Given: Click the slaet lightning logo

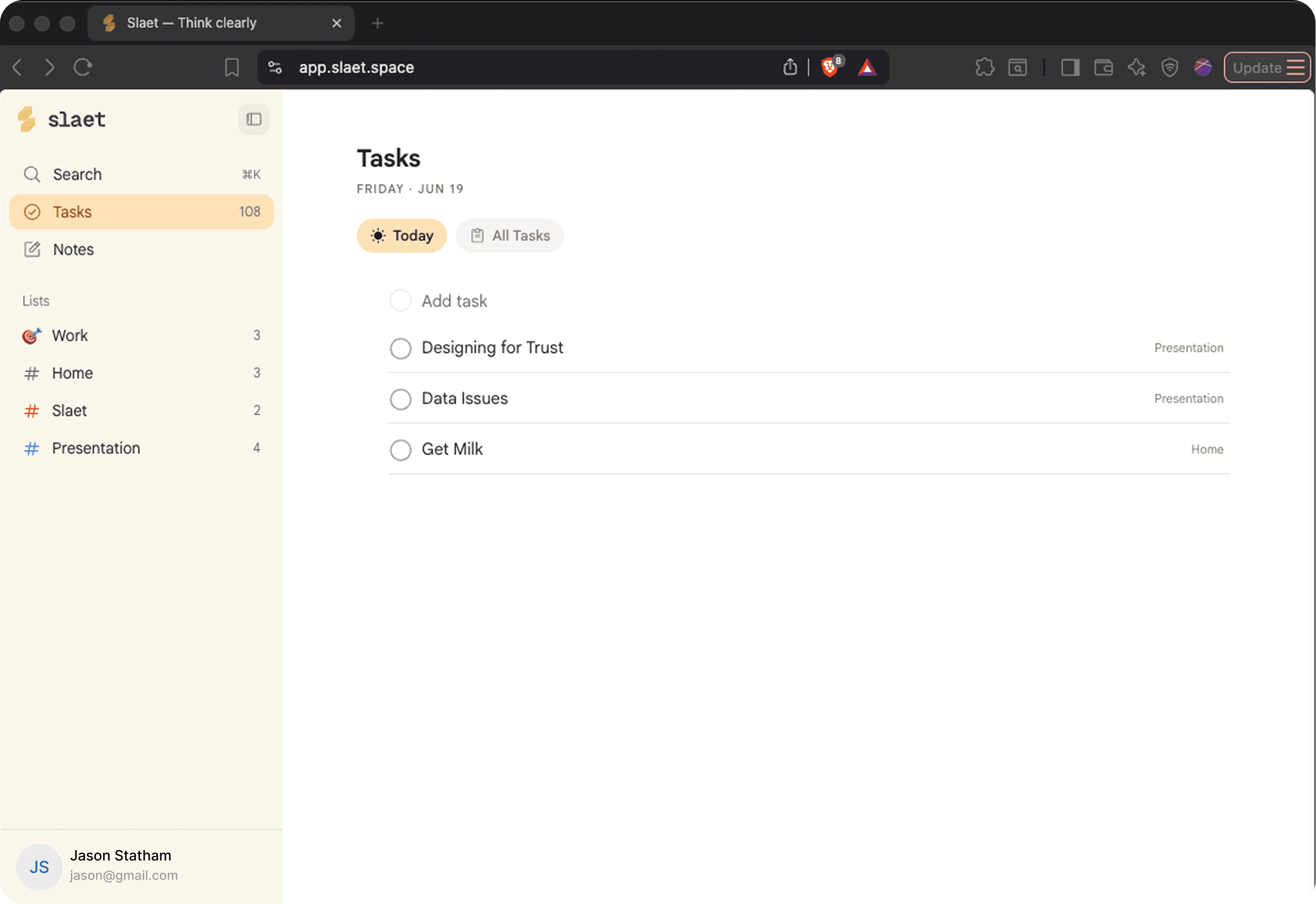Looking at the screenshot, I should pos(27,119).
